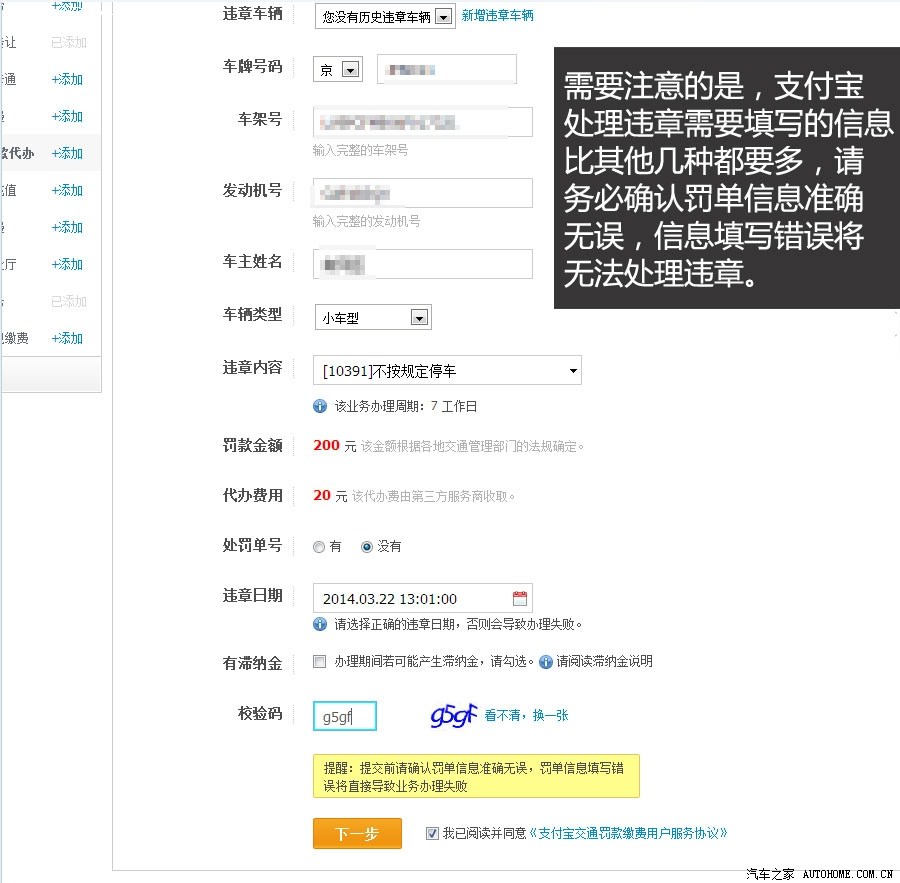Click +添加 next to 厅 in sidebar

[67, 264]
